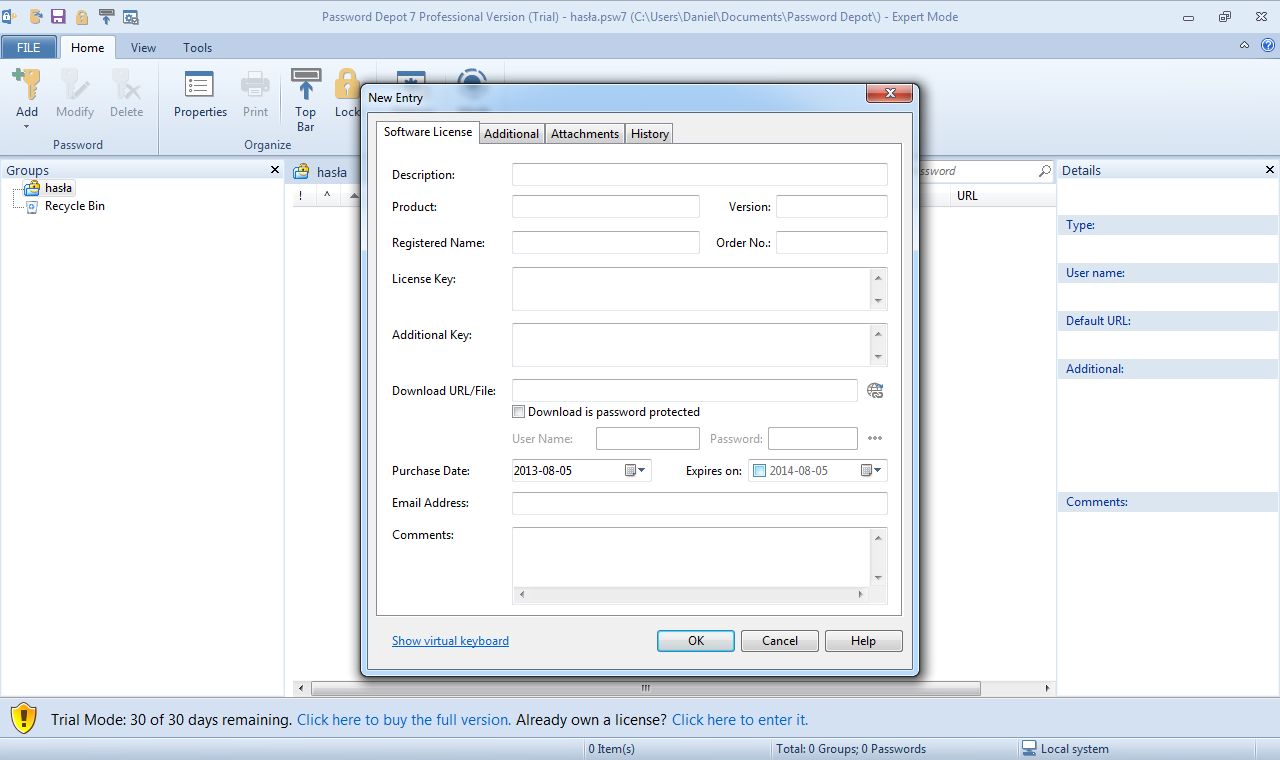Click here to buy the full version
This screenshot has width=1280, height=760.
(x=404, y=719)
